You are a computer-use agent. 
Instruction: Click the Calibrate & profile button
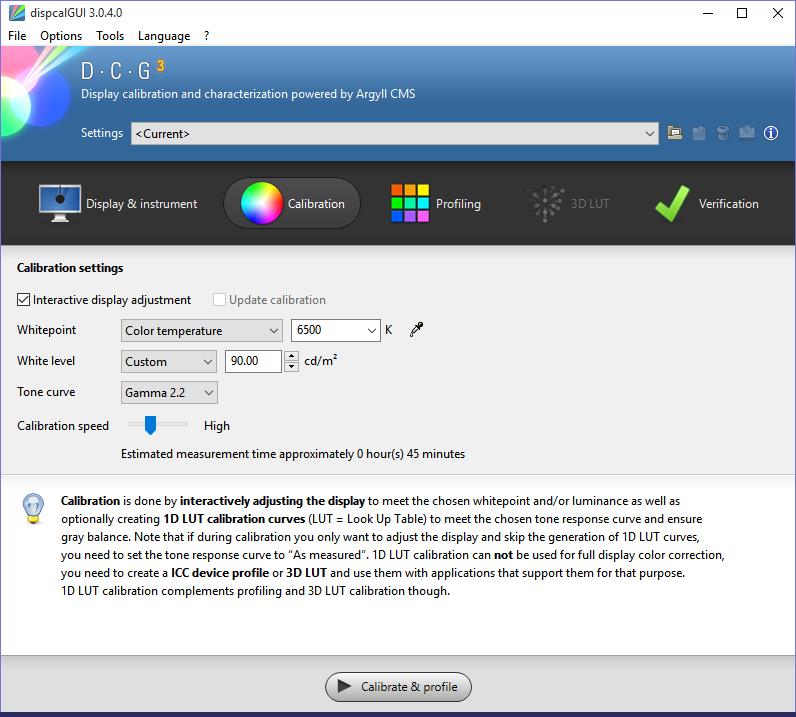399,687
